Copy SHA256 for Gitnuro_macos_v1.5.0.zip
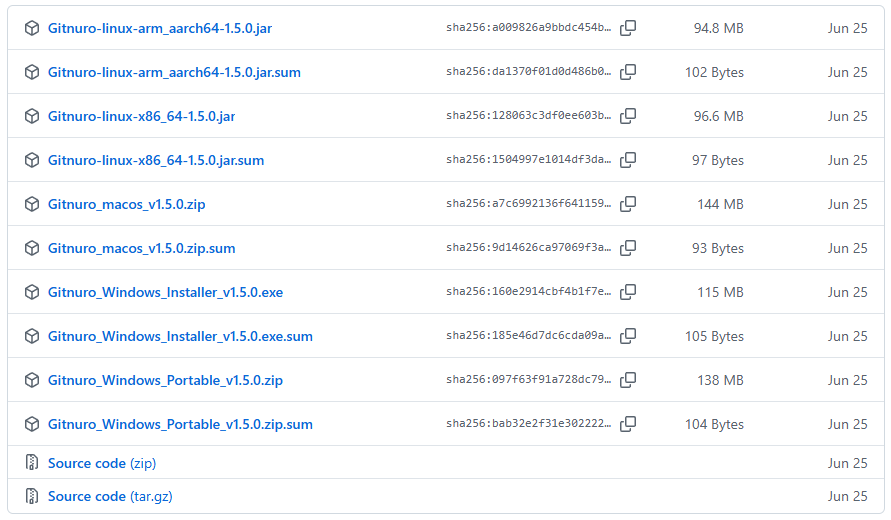This screenshot has width=891, height=520. [628, 204]
